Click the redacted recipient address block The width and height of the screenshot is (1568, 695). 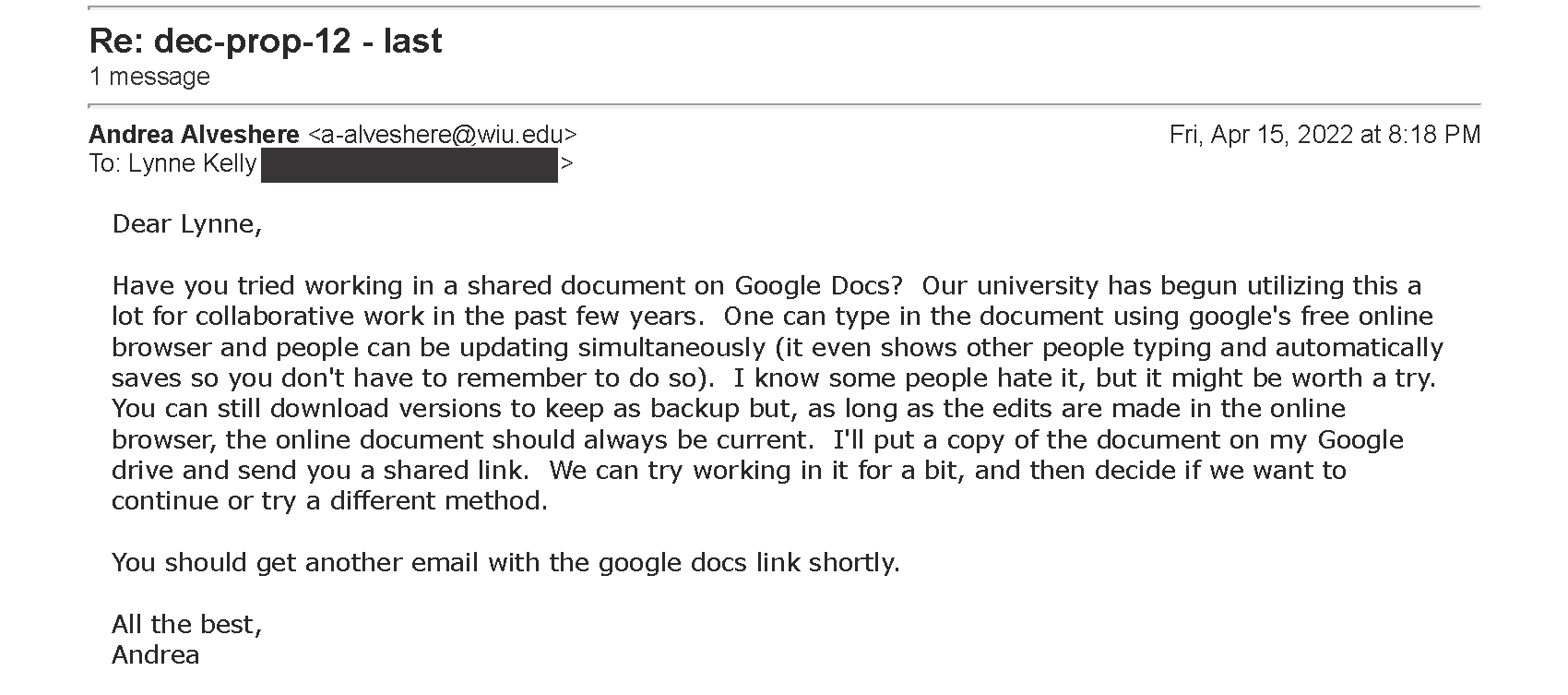click(410, 167)
